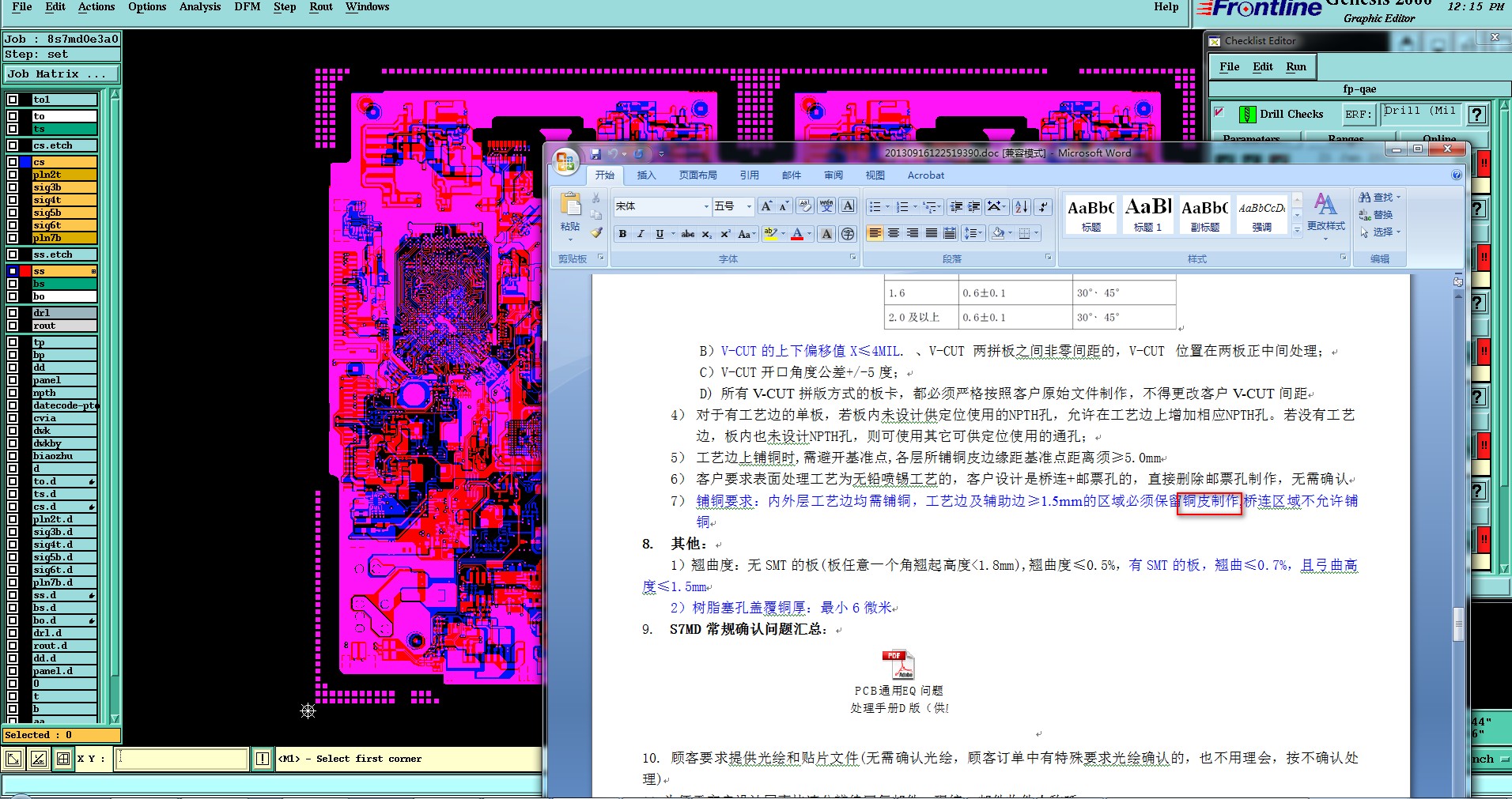Center paragraph text in Word

click(894, 233)
